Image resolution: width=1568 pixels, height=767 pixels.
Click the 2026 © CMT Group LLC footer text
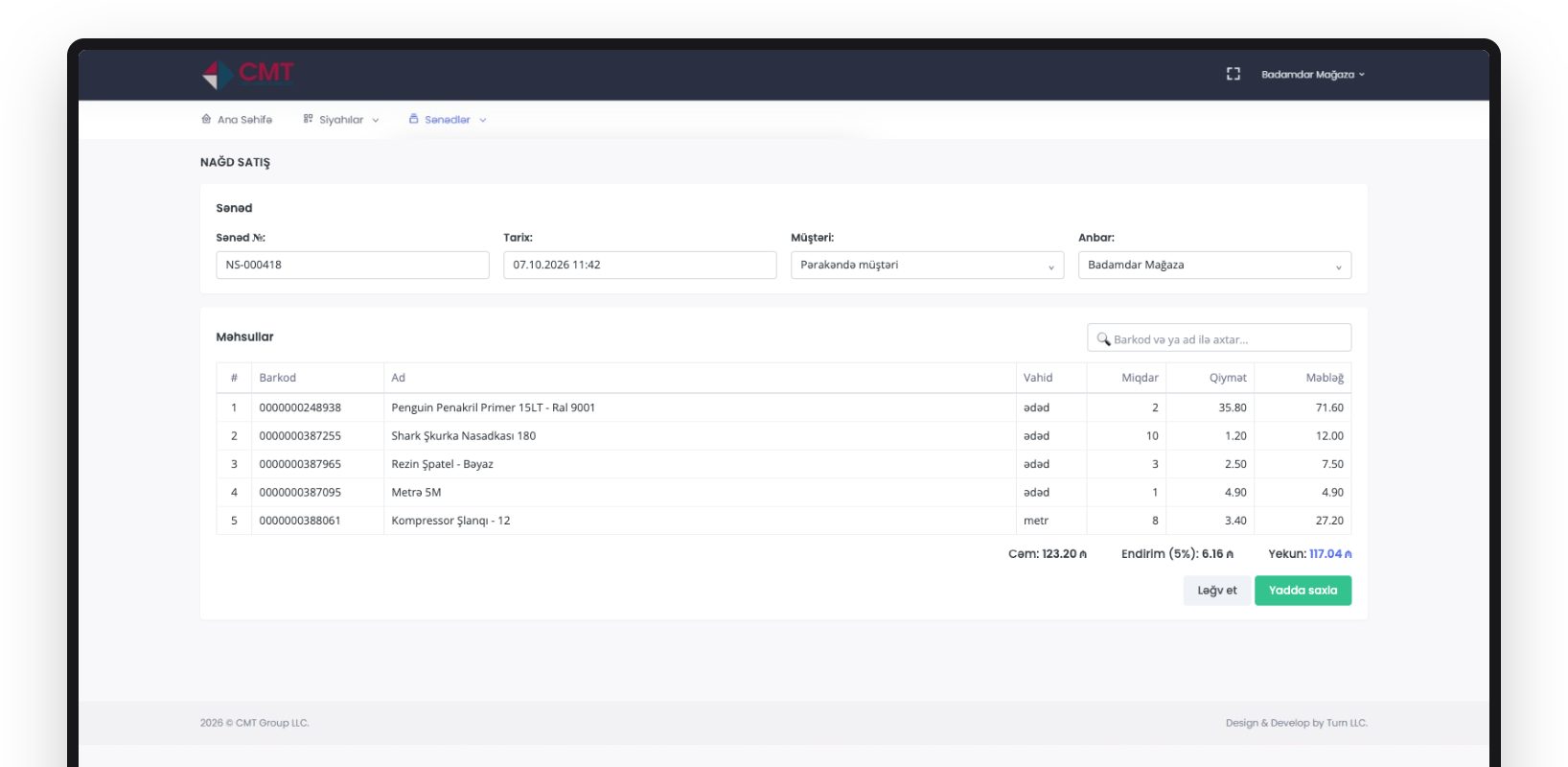coord(255,723)
